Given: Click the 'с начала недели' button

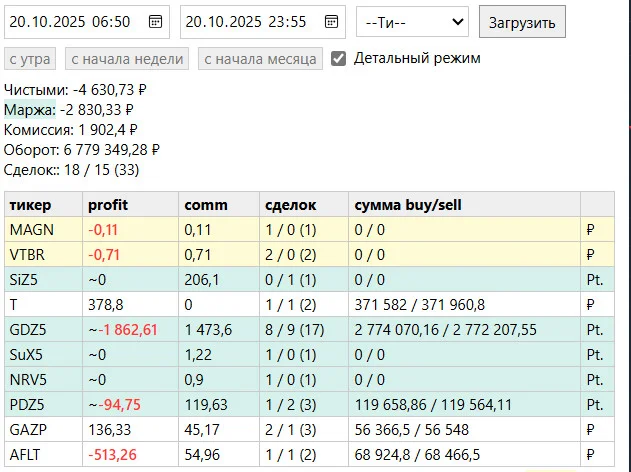Looking at the screenshot, I should [x=127, y=59].
